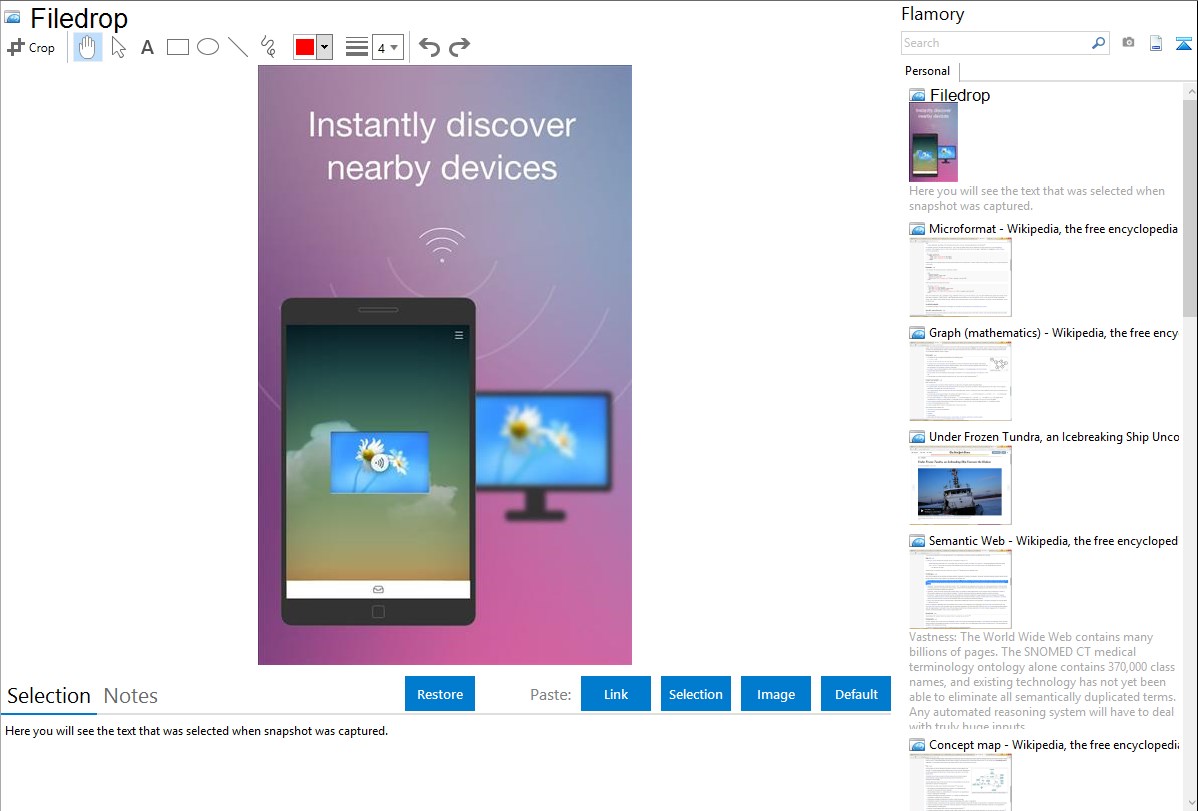This screenshot has width=1198, height=811.
Task: Click the selection text 'Here you will see the text'
Action: point(196,731)
